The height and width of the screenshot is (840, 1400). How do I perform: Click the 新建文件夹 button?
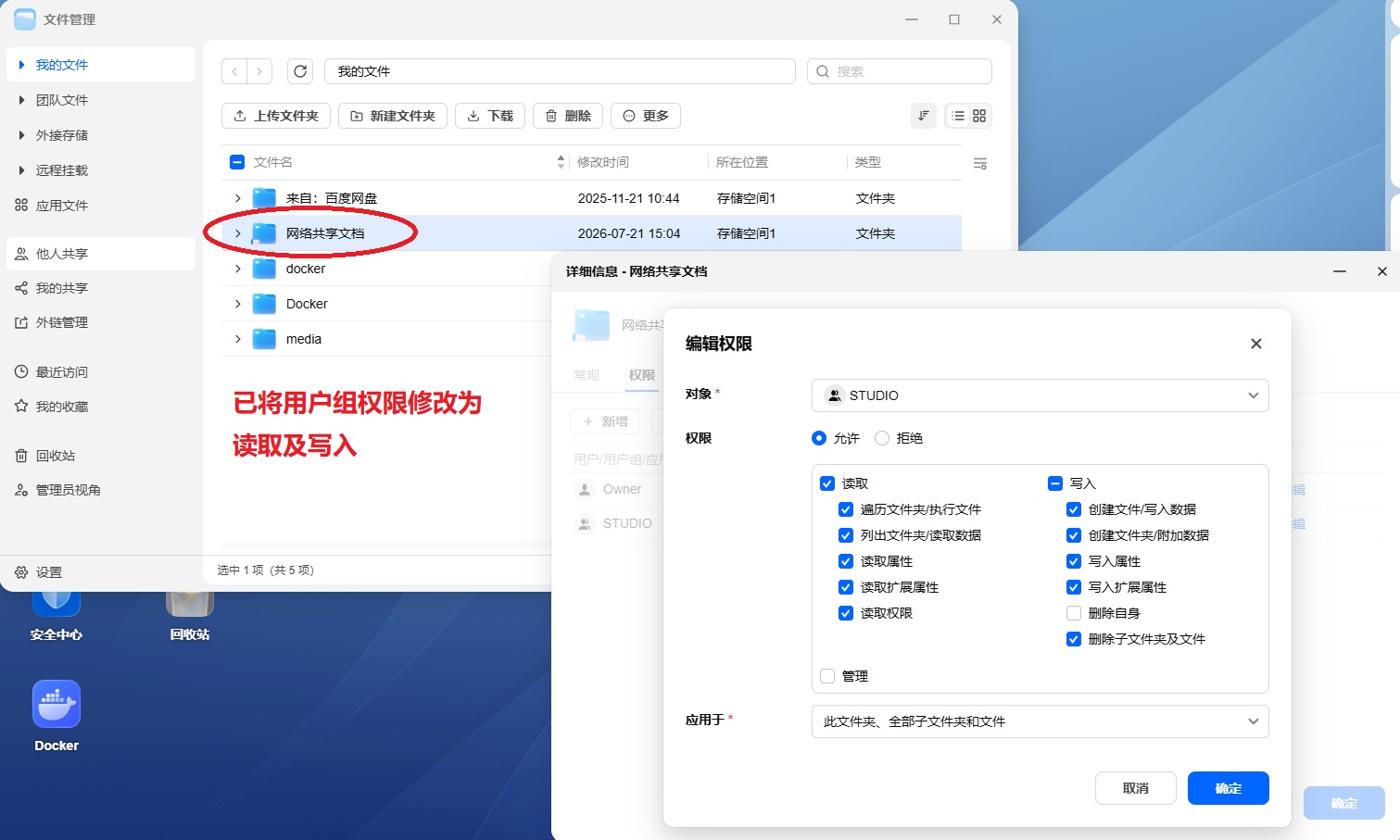coord(393,116)
